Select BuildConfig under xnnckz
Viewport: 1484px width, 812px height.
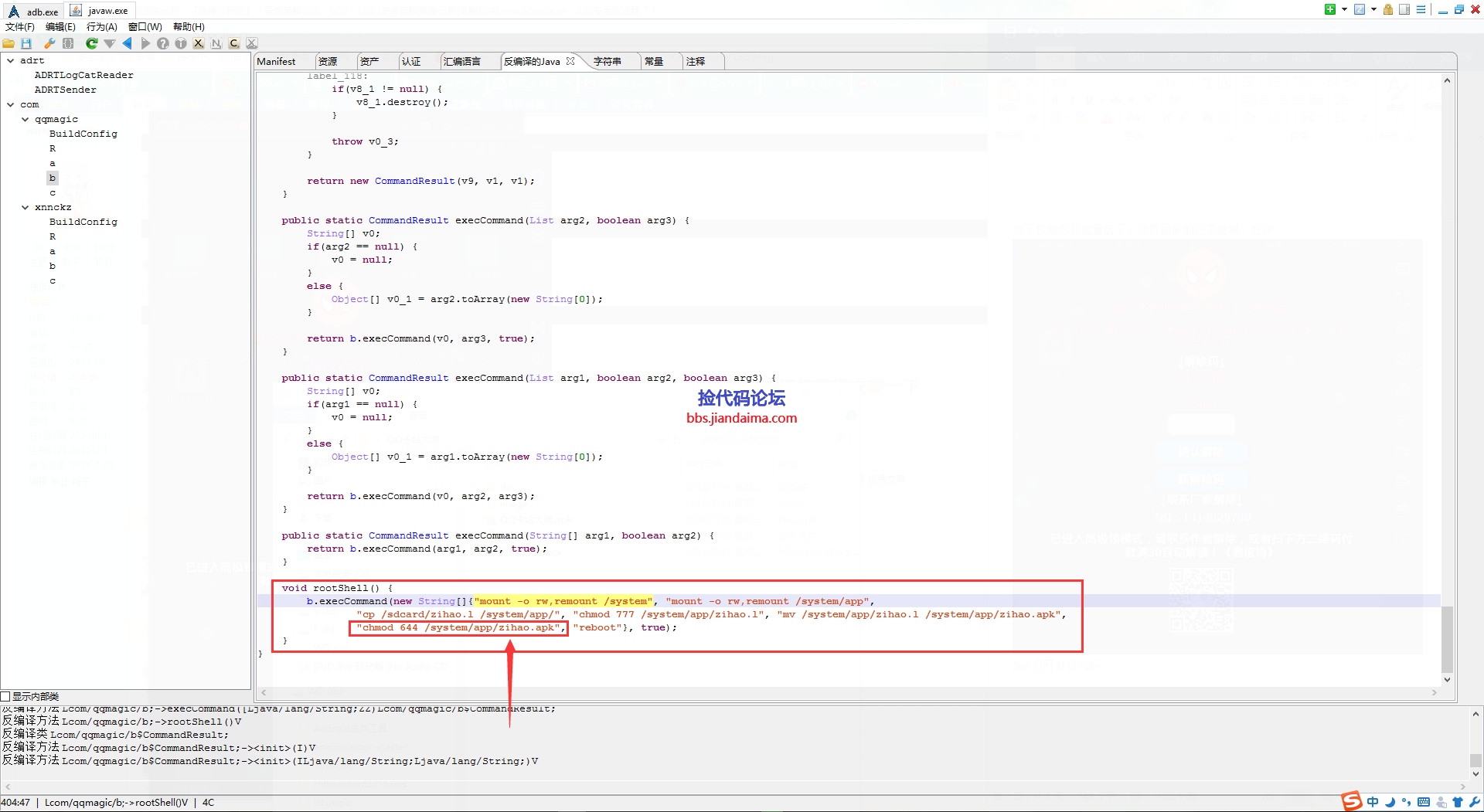pyautogui.click(x=83, y=222)
